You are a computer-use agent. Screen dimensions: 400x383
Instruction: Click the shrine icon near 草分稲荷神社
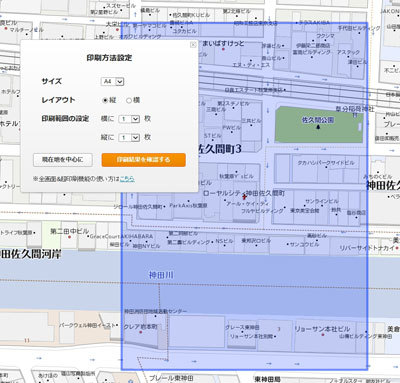click(355, 115)
